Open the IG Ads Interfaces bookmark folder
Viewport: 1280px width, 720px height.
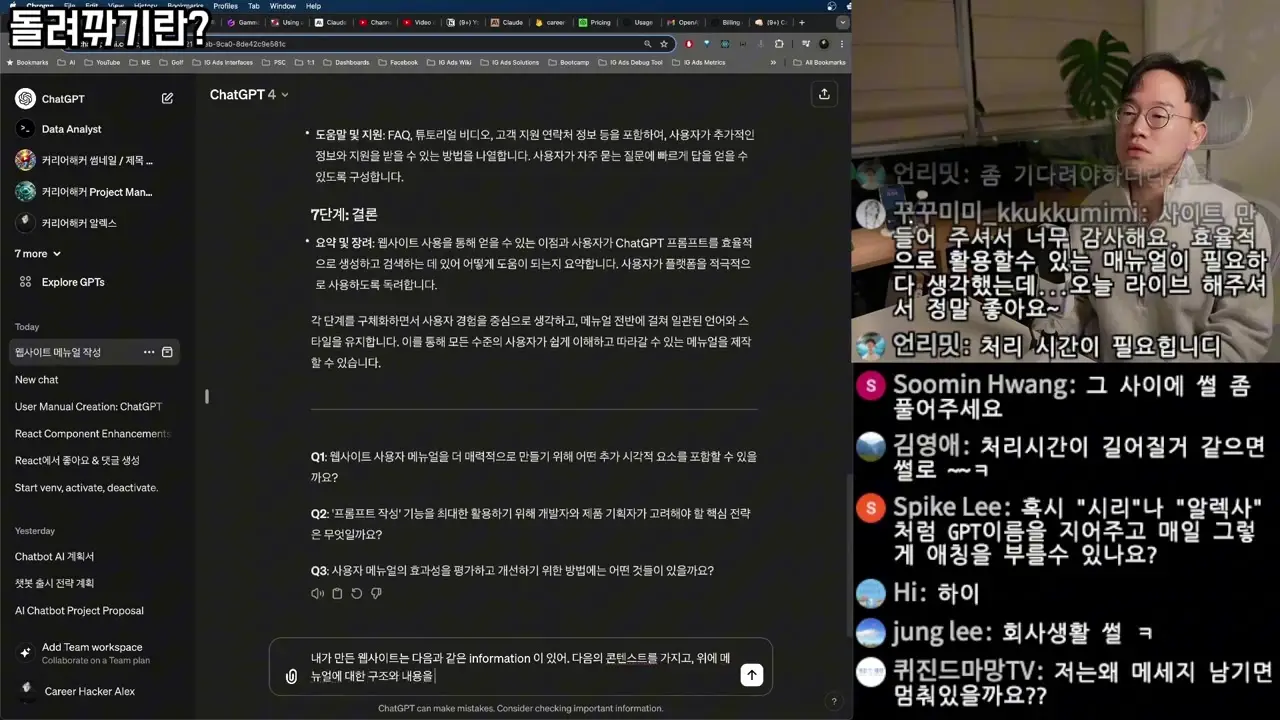coord(221,62)
